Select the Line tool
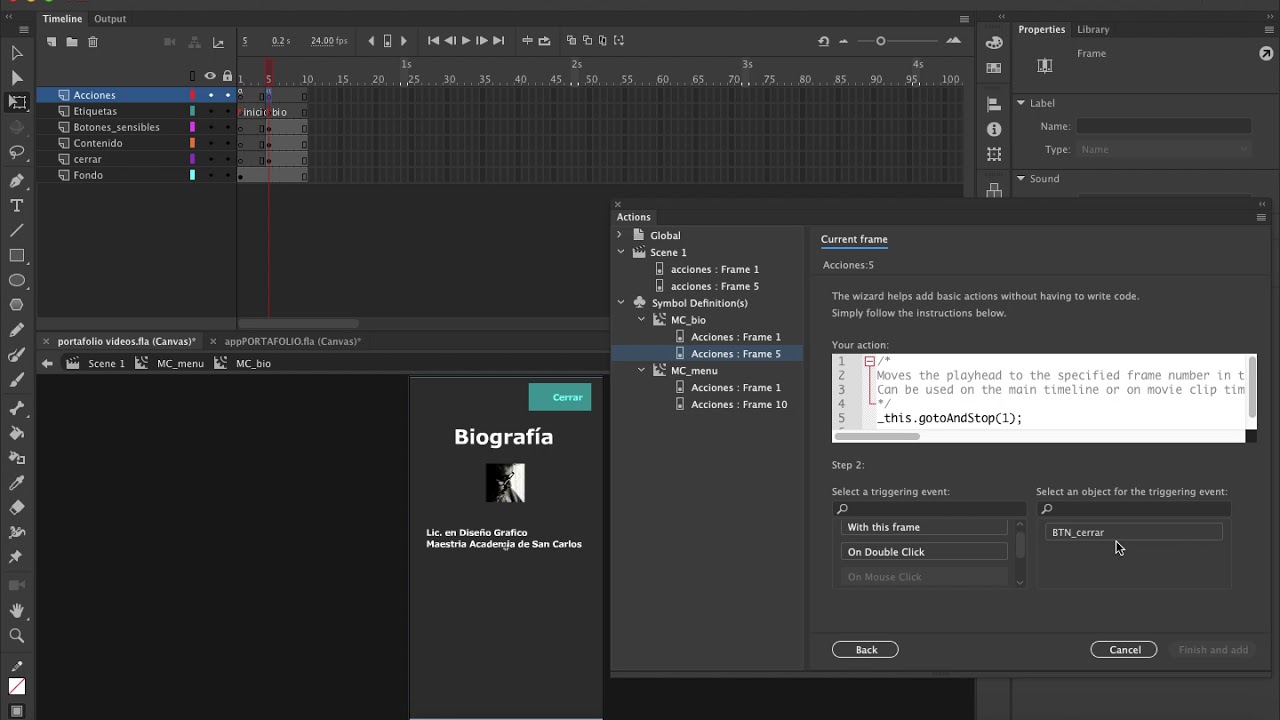The height and width of the screenshot is (720, 1280). [x=17, y=230]
